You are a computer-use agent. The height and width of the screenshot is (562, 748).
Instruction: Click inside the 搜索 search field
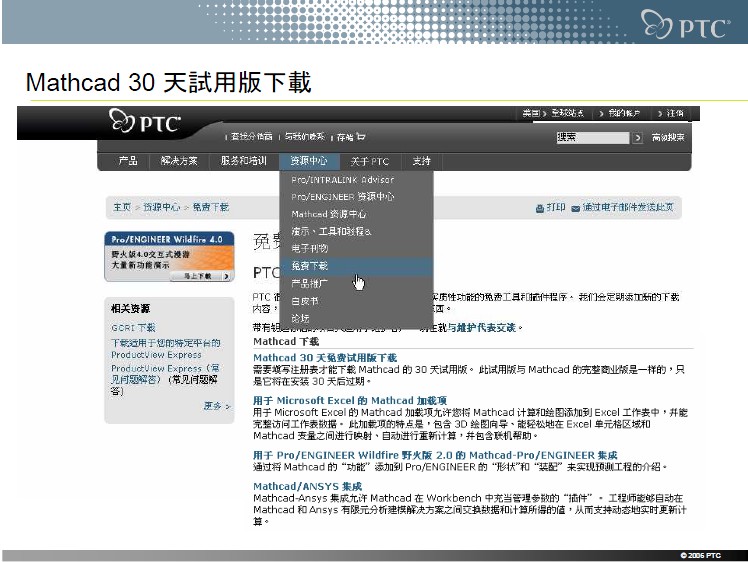(x=593, y=137)
